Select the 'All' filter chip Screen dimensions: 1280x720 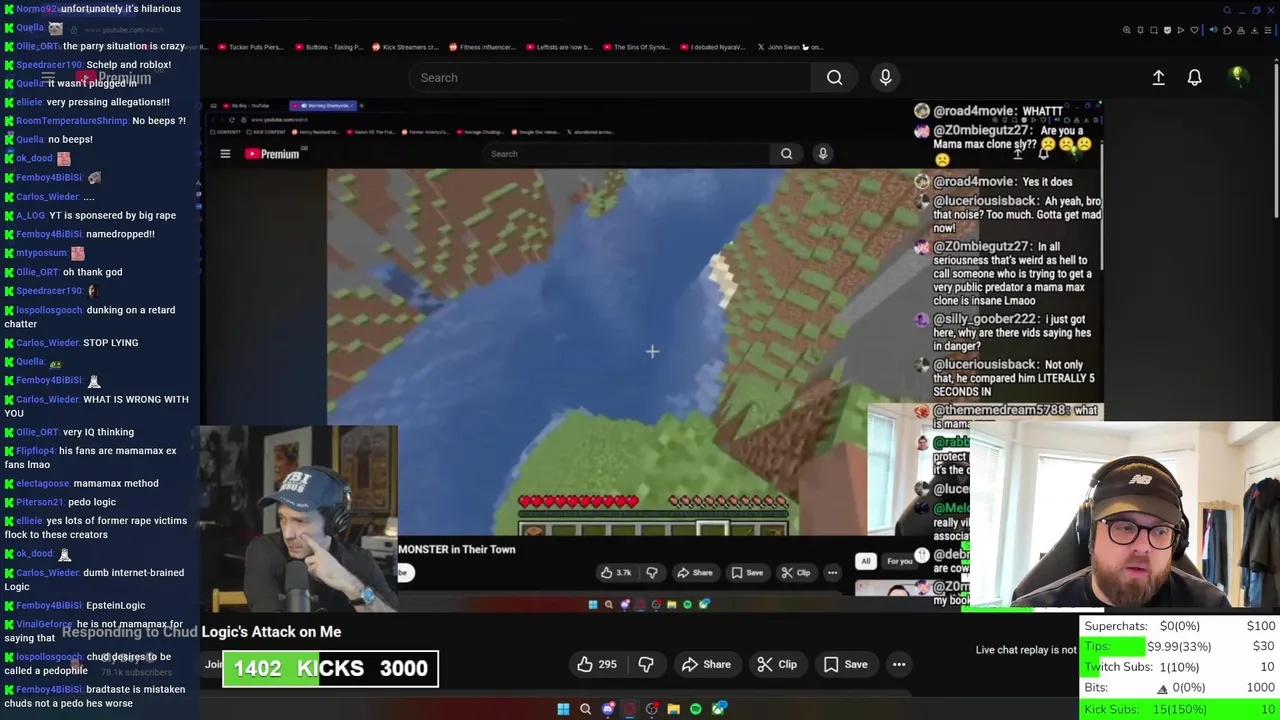(x=866, y=561)
